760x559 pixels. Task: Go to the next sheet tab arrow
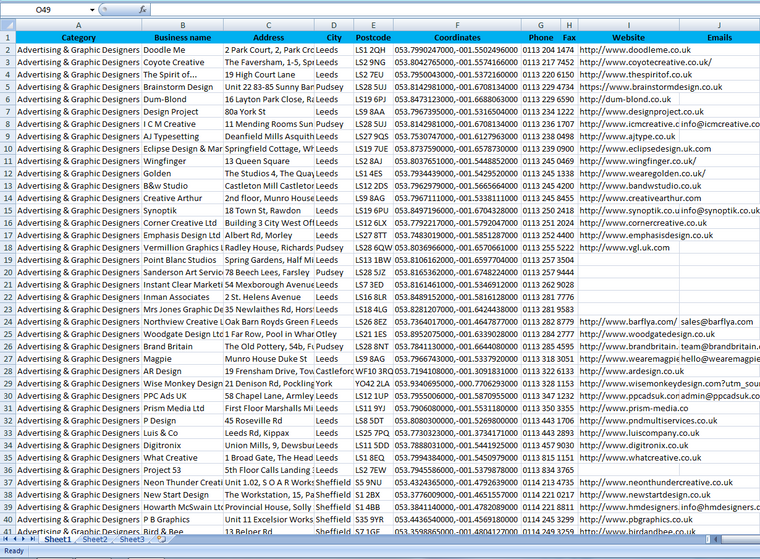tap(23, 539)
